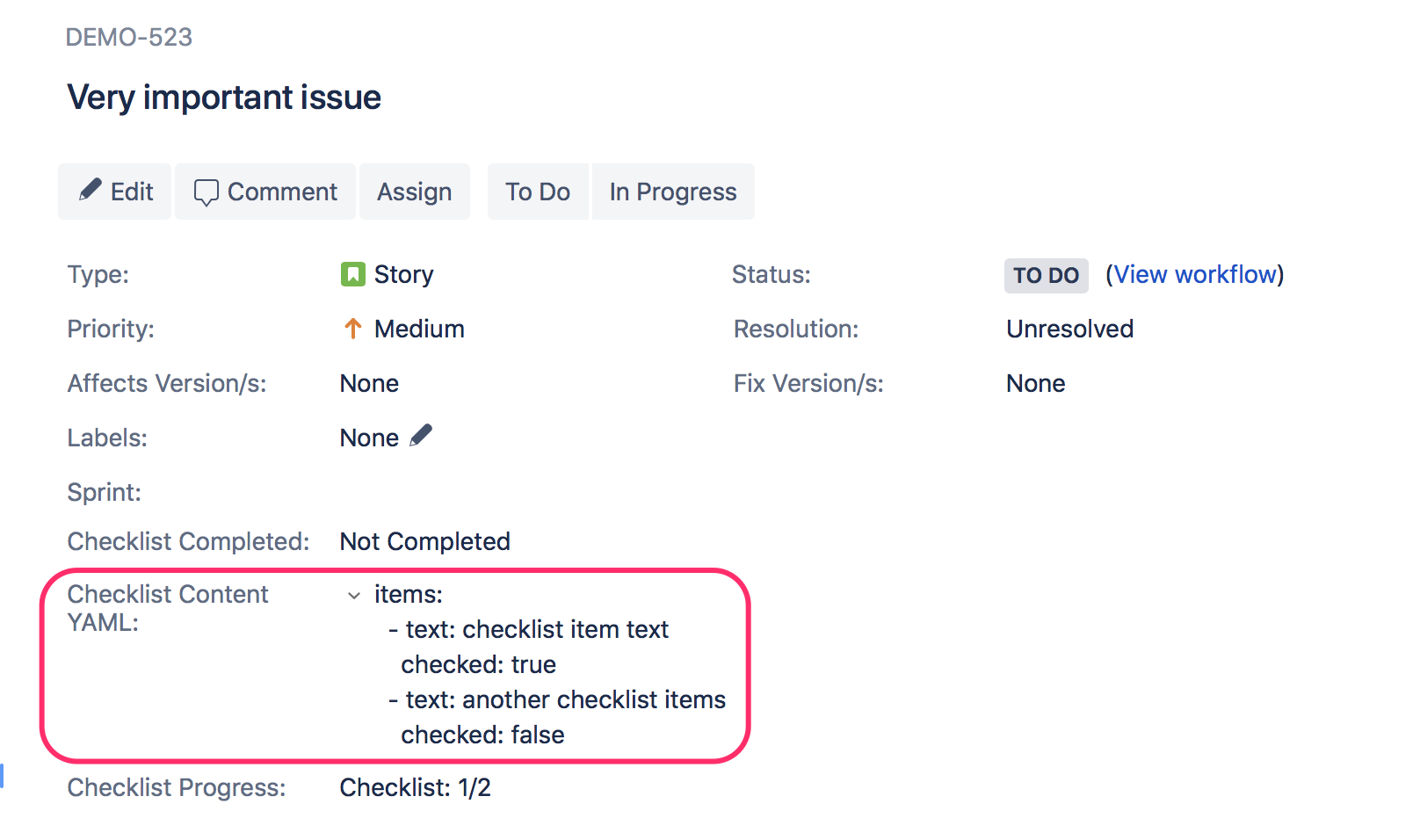
Task: Click the Unresolved resolution value
Action: point(1069,329)
